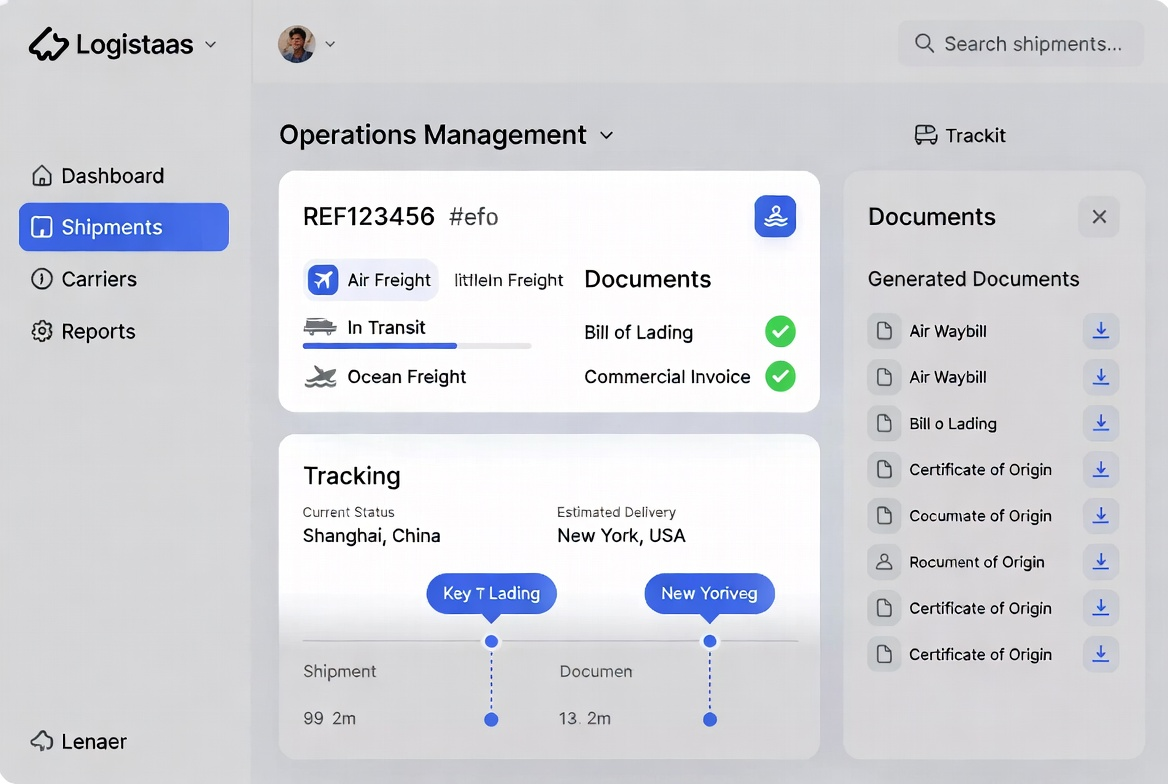
Task: Click the magnifier icon in search box
Action: click(924, 43)
